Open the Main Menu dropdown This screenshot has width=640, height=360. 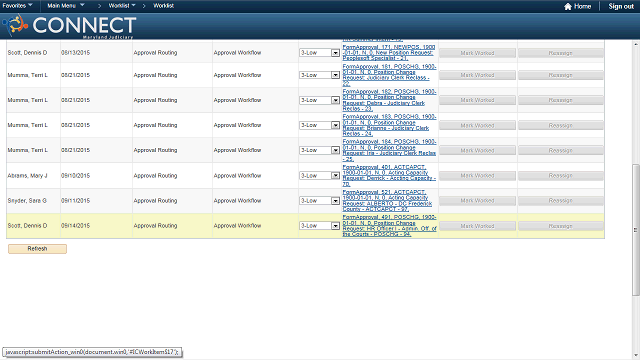coord(66,6)
